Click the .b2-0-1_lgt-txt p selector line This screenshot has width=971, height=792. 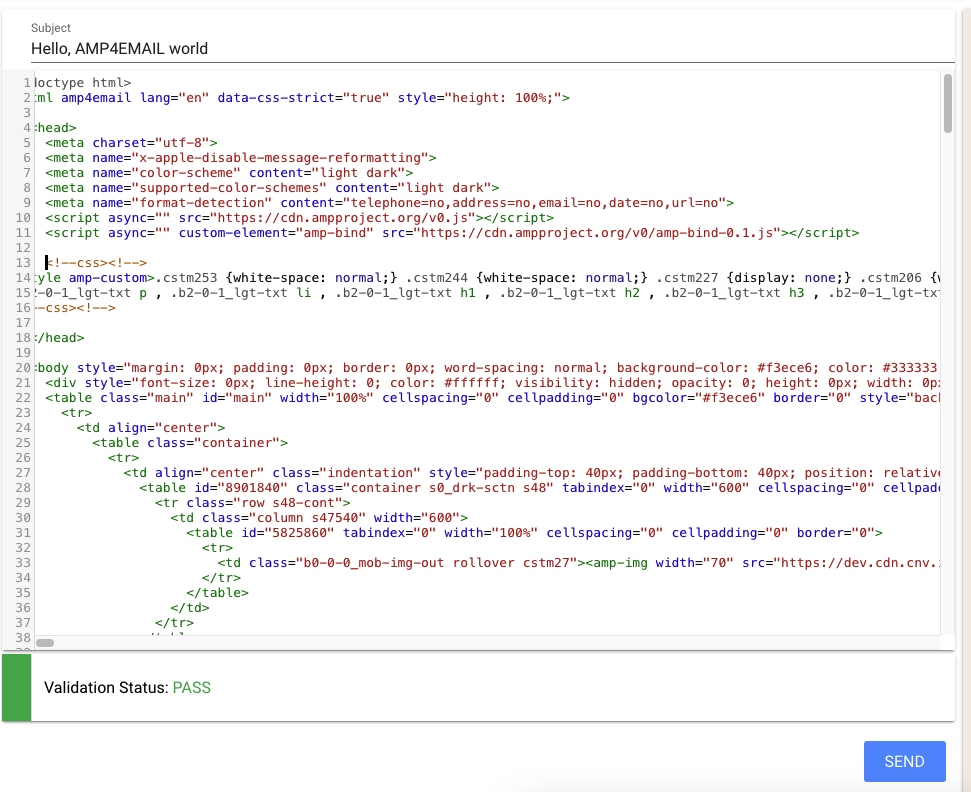pos(487,293)
